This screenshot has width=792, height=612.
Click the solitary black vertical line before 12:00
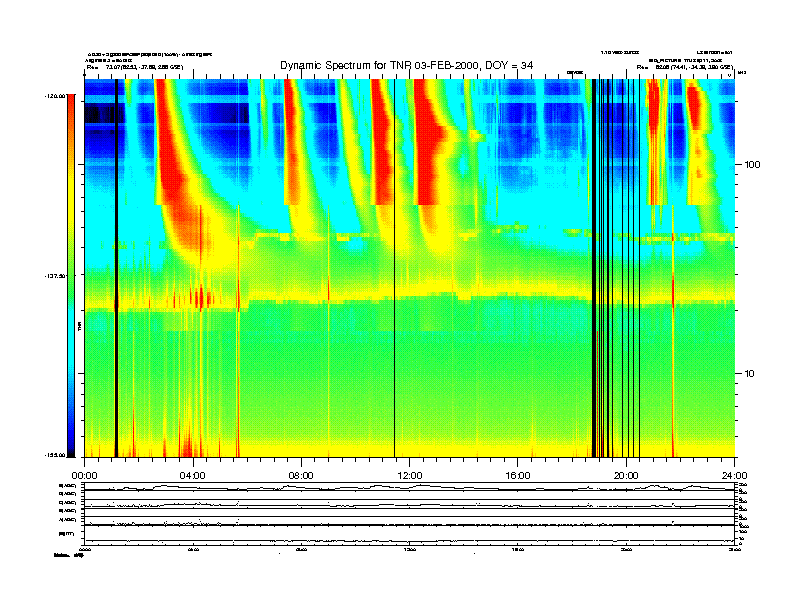click(x=394, y=268)
